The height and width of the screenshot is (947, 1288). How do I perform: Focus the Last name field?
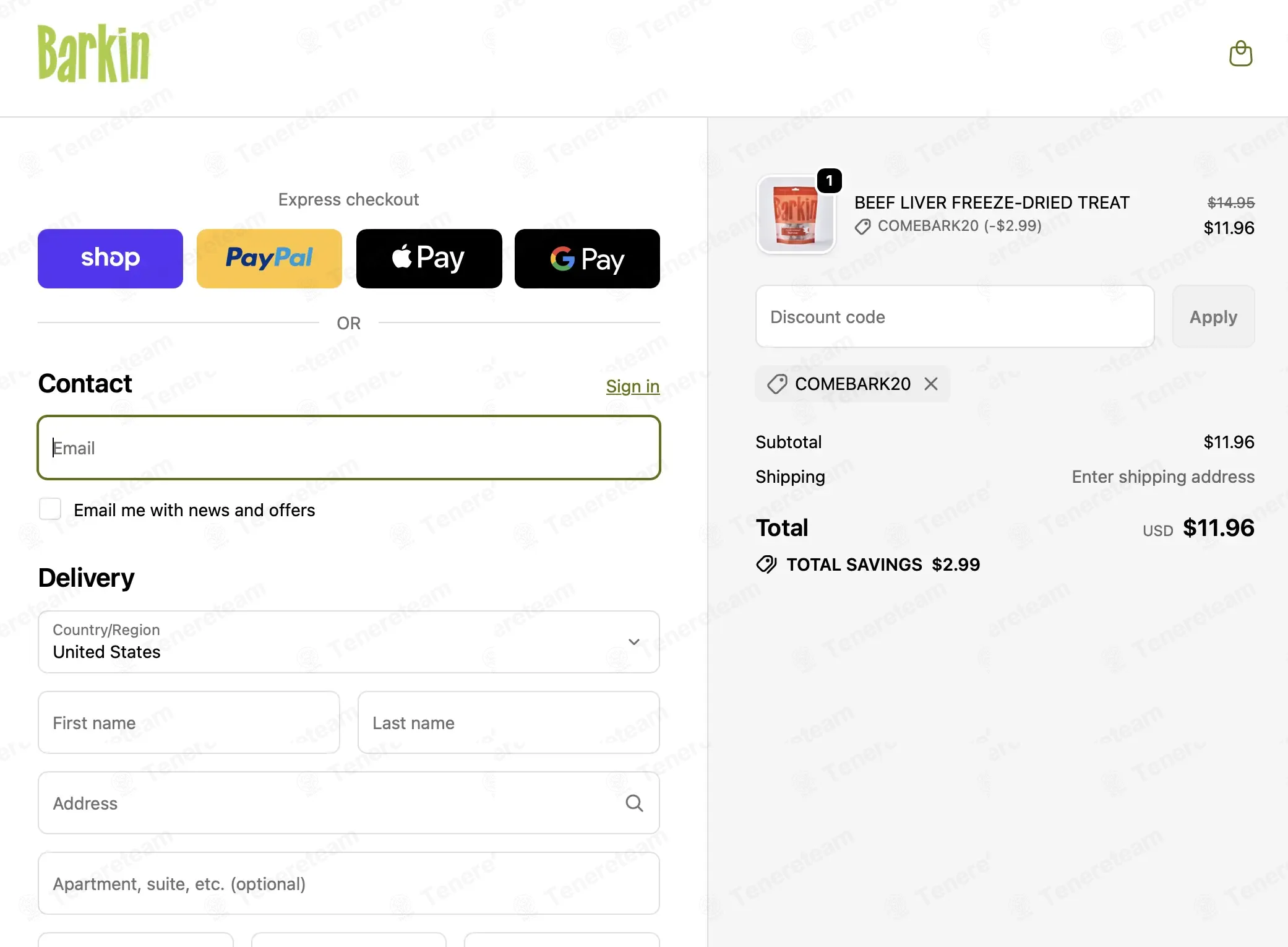tap(509, 722)
